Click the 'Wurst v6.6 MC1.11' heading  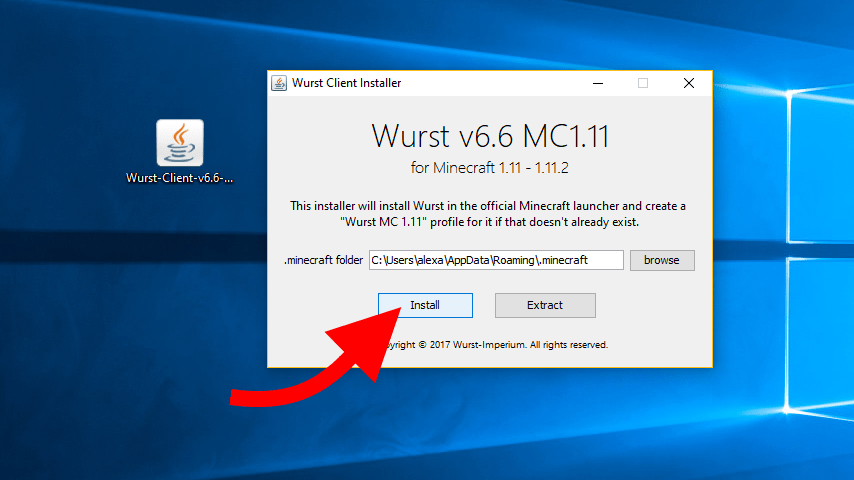(490, 136)
